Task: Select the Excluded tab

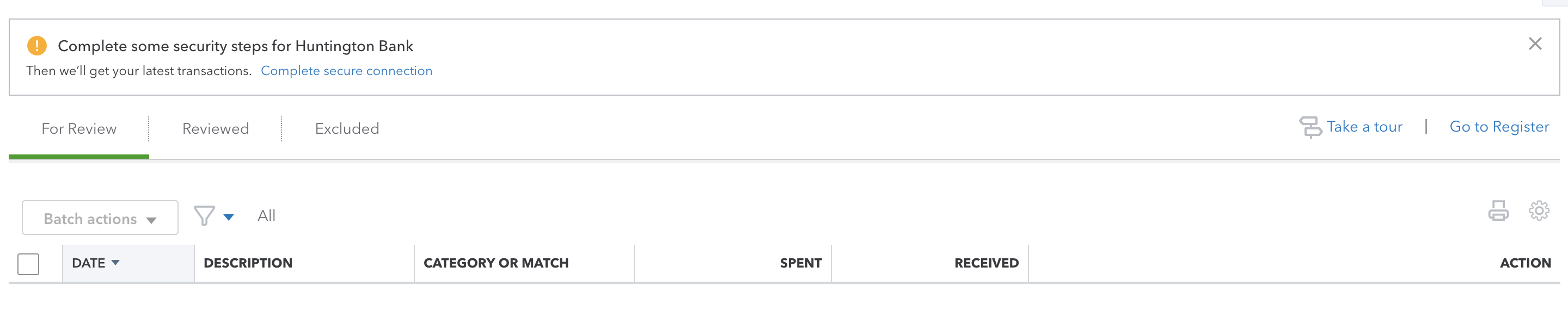Action: point(347,129)
